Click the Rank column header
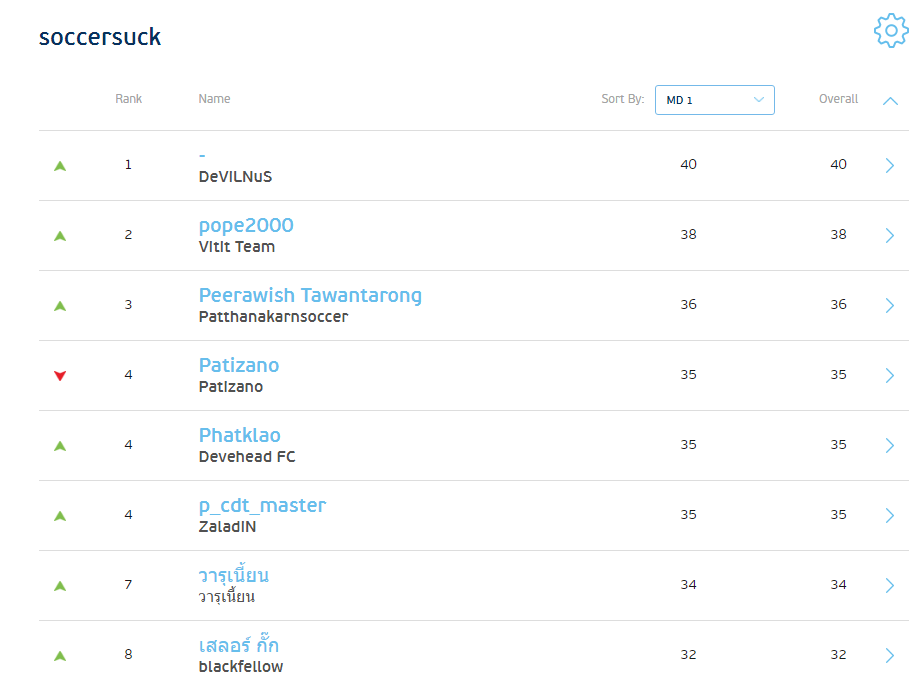The image size is (913, 686). [128, 99]
